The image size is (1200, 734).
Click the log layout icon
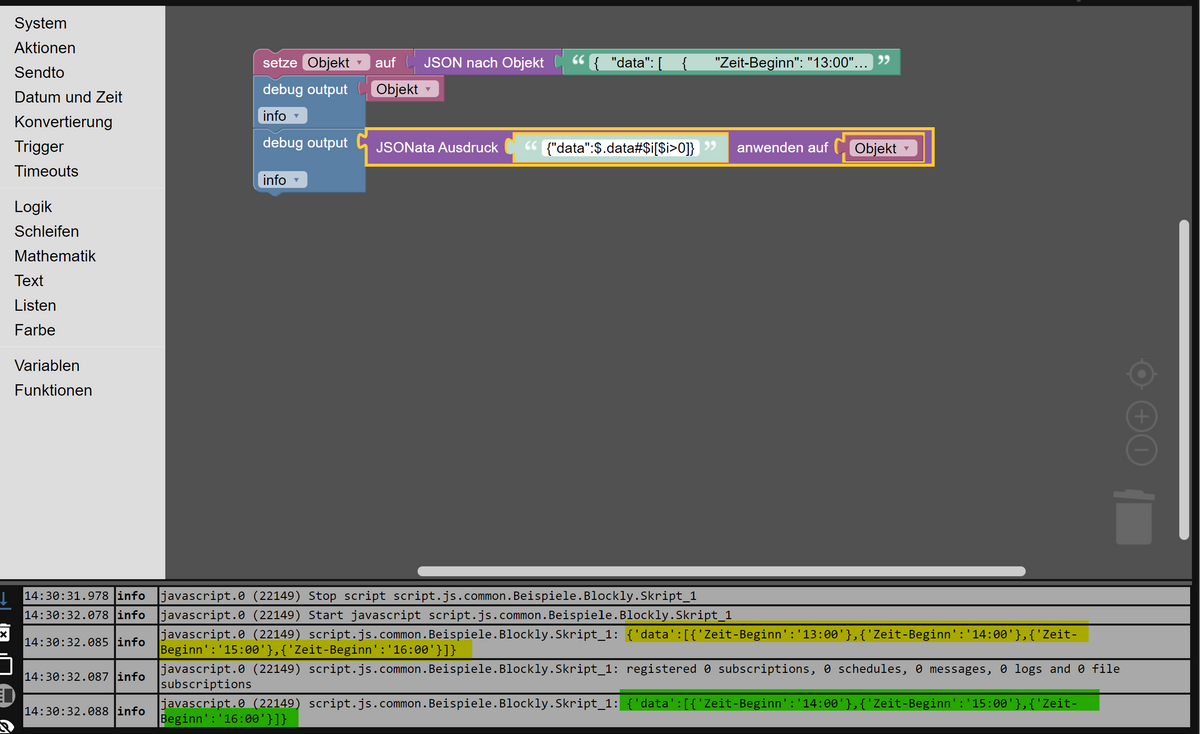coord(5,695)
